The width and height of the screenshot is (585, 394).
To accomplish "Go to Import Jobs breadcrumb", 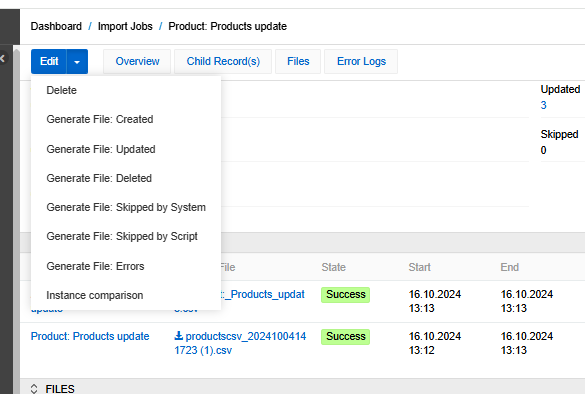I will pyautogui.click(x=125, y=26).
